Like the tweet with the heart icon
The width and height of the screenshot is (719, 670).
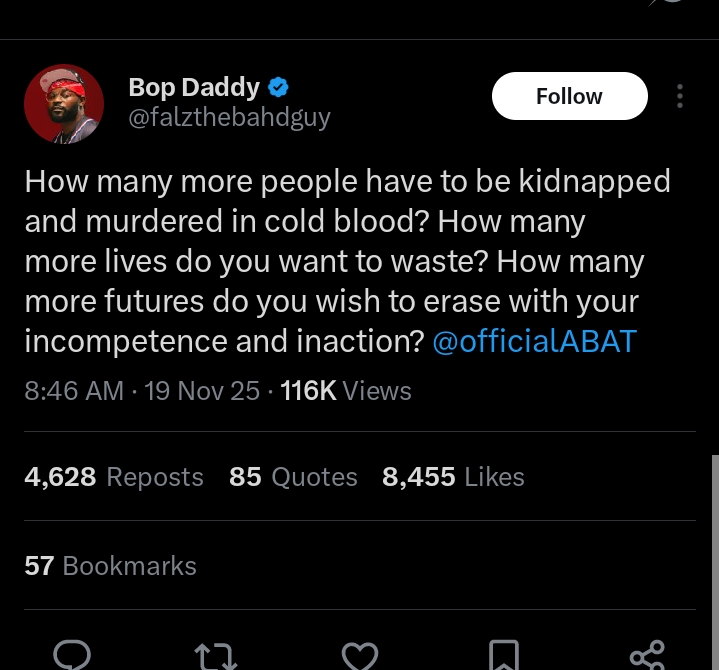click(360, 656)
